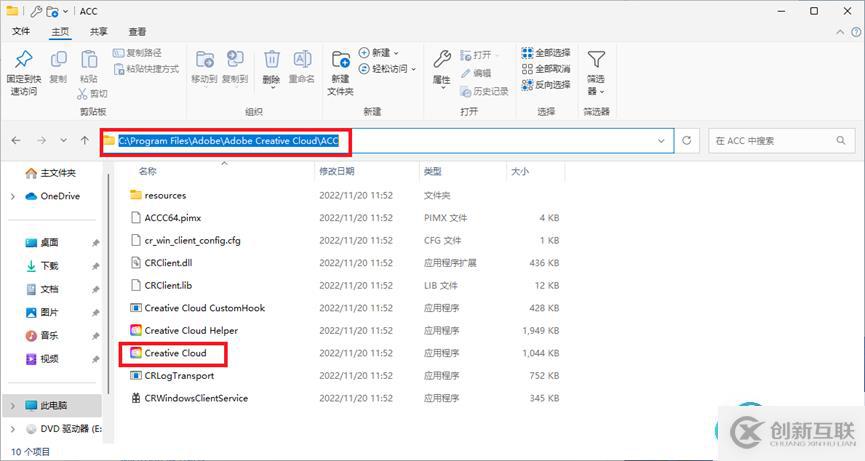865x461 pixels.
Task: Sort by Type (类型) column header
Action: point(432,171)
